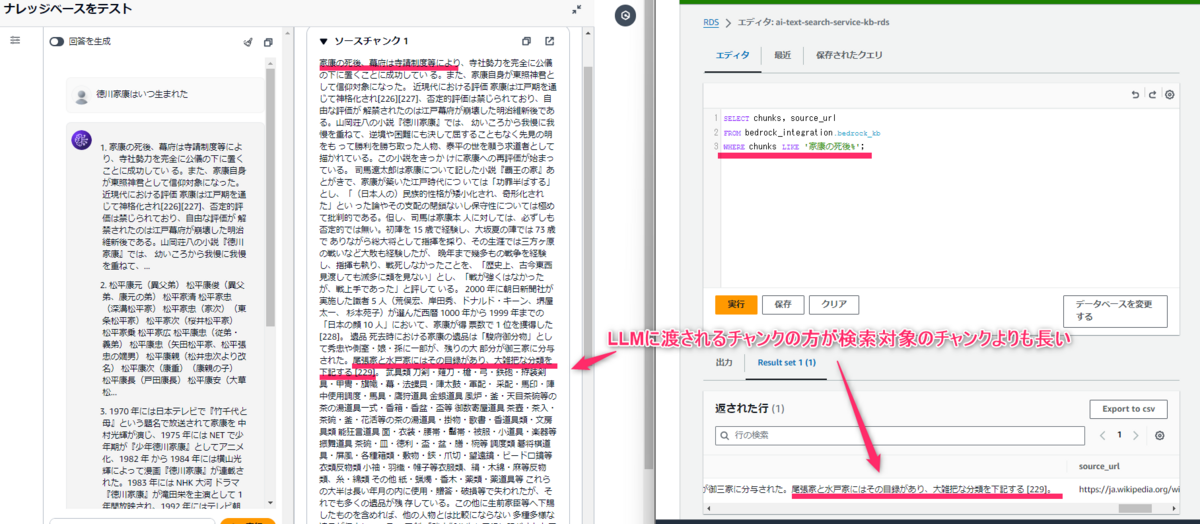This screenshot has height=524, width=1200.
Task: Click データベースを変更する button
Action: click(x=1115, y=310)
